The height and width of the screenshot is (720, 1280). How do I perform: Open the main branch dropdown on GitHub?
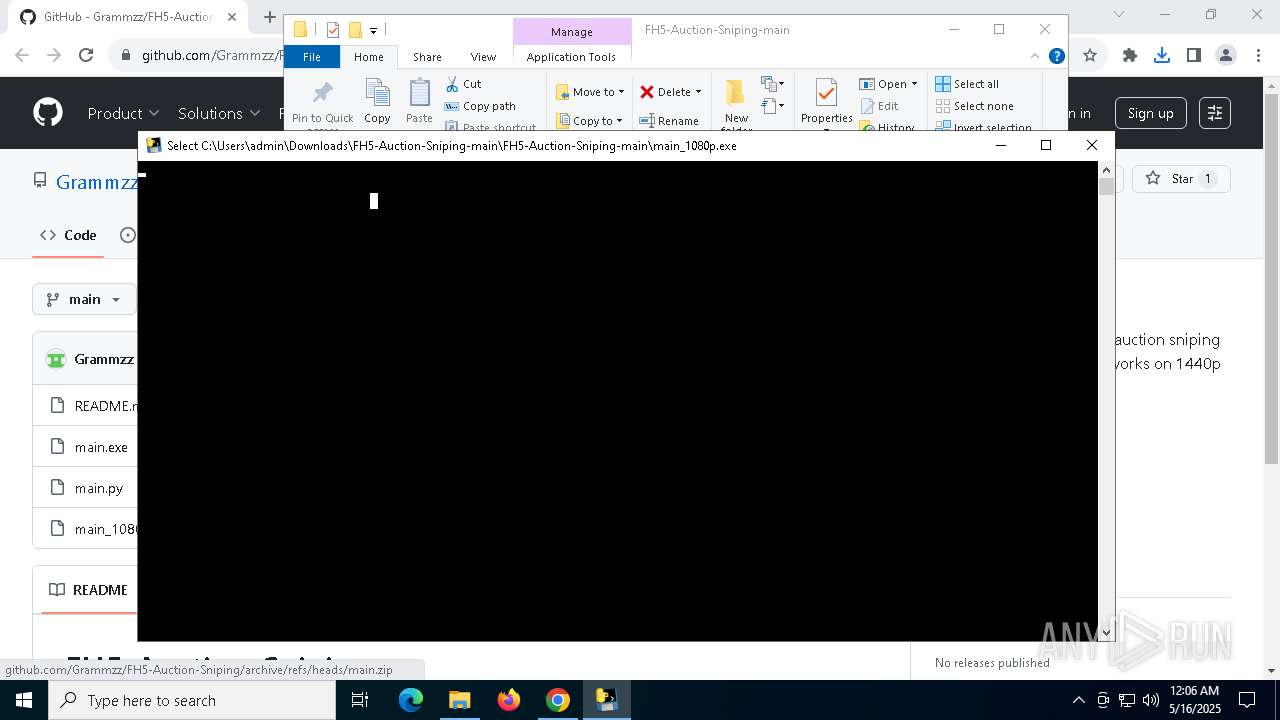(84, 299)
